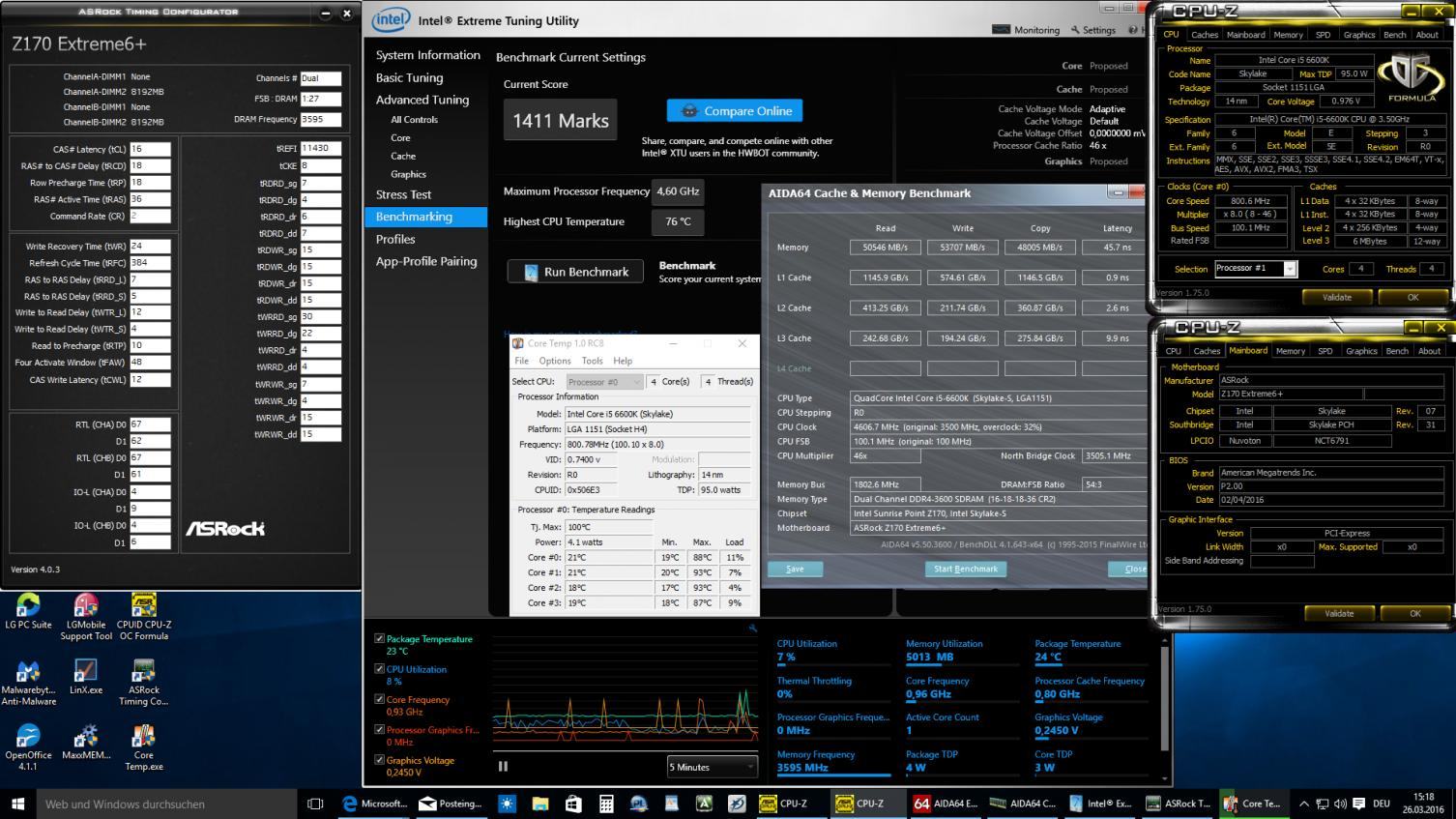1456x819 pixels.
Task: Switch to AIDA64 Extreme taskbar item
Action: point(946,804)
